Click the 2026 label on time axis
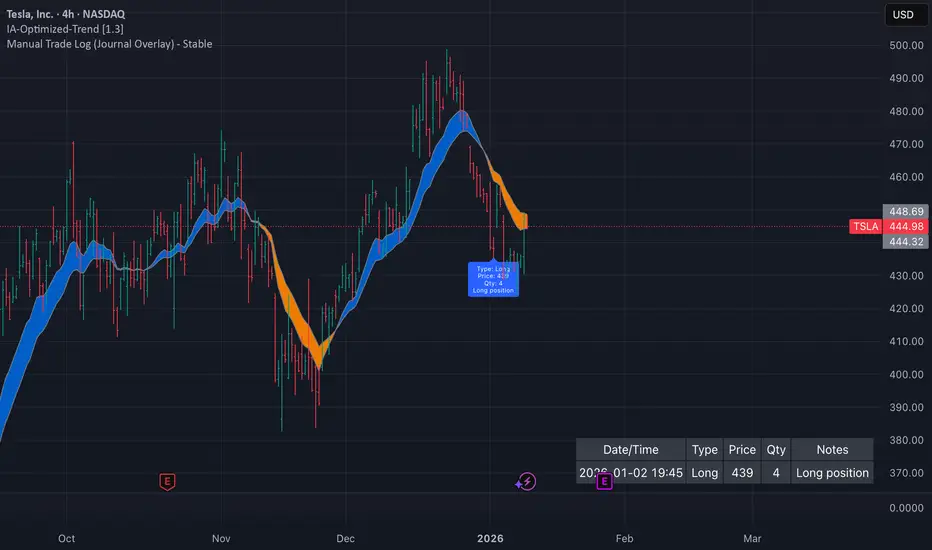932x550 pixels. pyautogui.click(x=490, y=538)
